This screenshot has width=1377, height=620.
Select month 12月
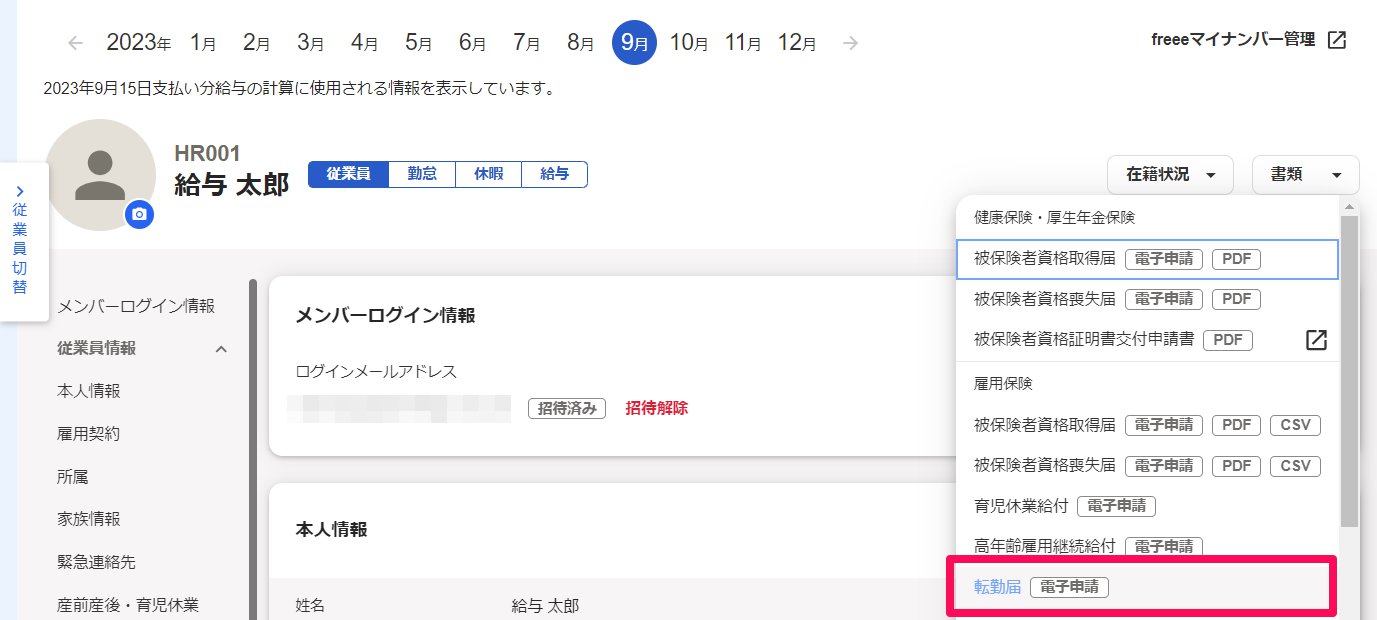(x=797, y=43)
